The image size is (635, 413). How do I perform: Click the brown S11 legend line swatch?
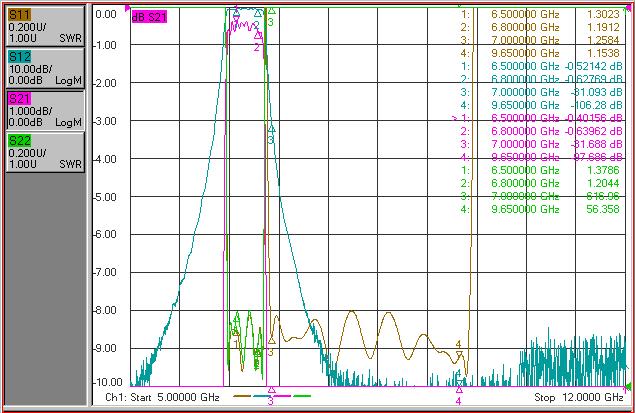(242, 396)
